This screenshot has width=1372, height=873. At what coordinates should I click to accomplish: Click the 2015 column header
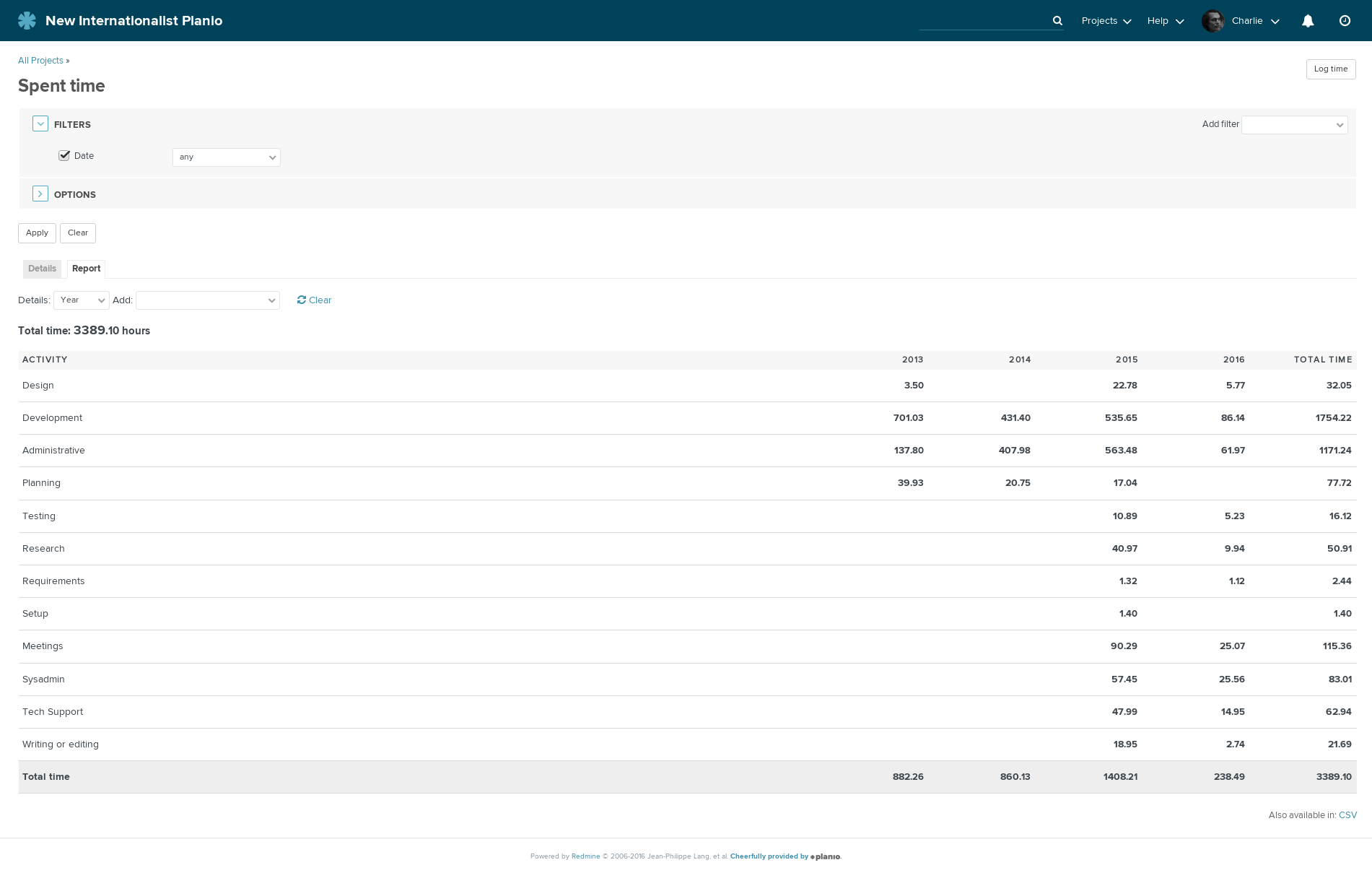pyautogui.click(x=1127, y=360)
